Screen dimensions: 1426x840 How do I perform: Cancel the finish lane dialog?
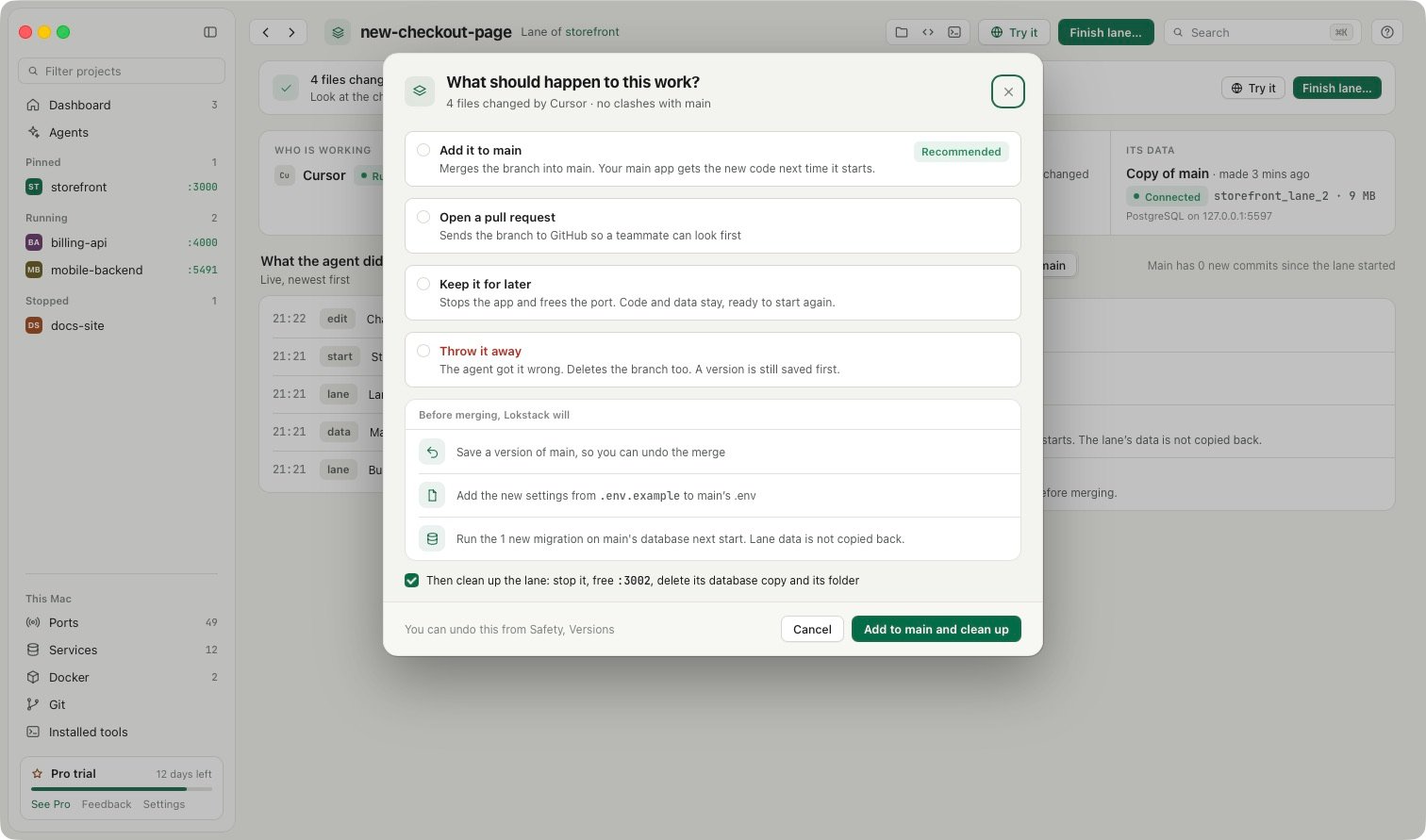pos(812,629)
